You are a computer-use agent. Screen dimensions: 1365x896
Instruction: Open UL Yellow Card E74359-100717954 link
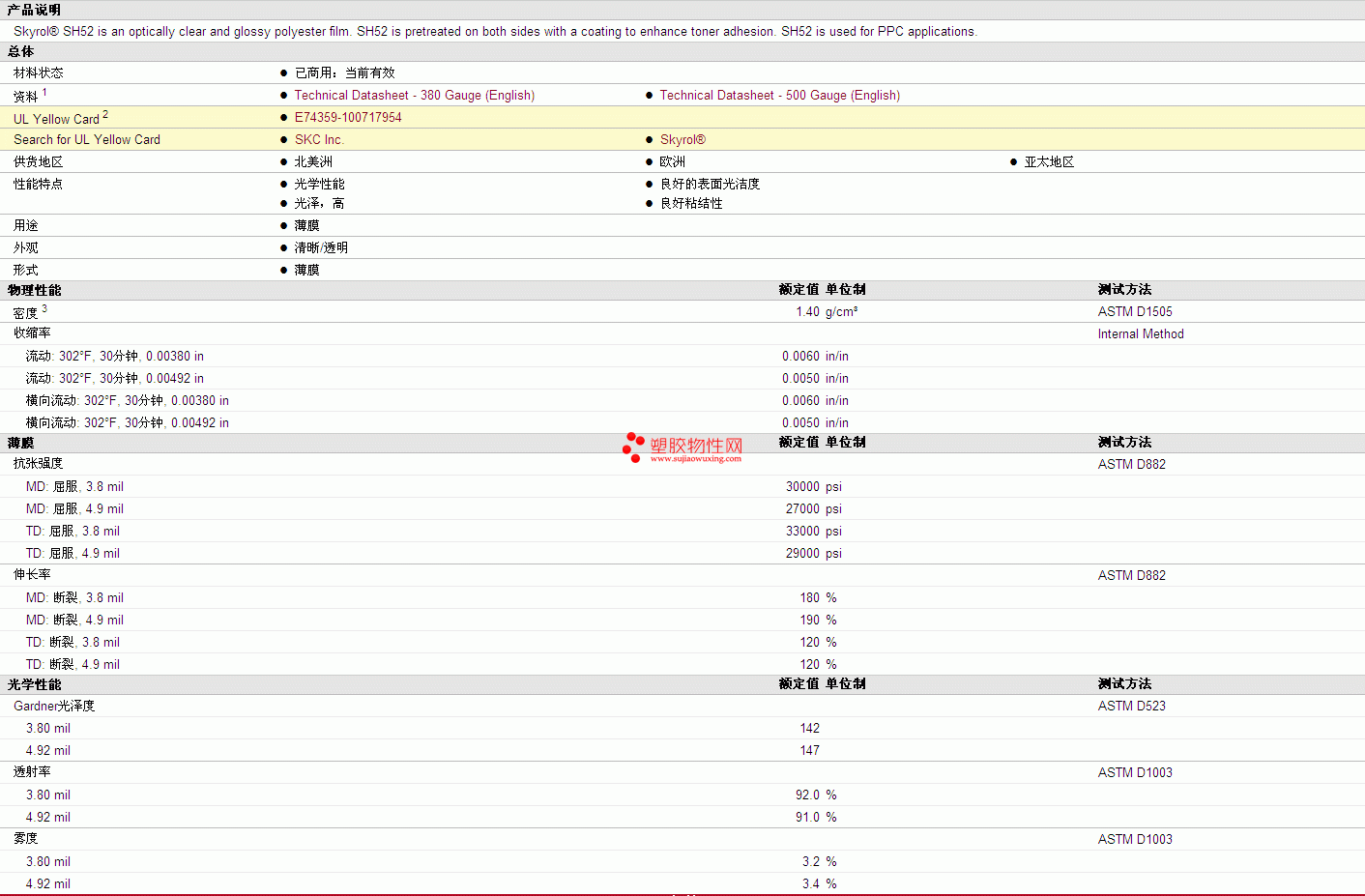(x=348, y=117)
